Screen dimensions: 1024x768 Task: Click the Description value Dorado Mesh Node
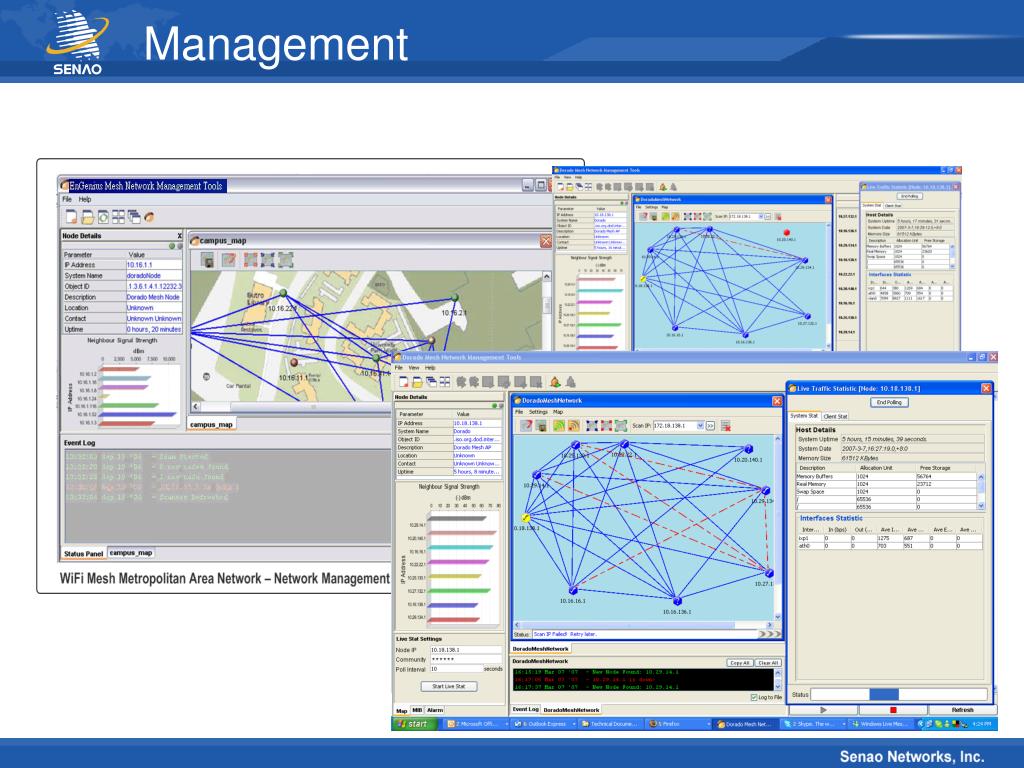[x=153, y=297]
